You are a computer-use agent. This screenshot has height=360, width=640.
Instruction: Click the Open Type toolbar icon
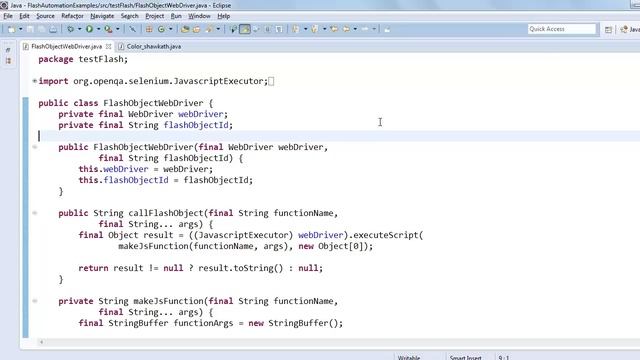click(185, 29)
